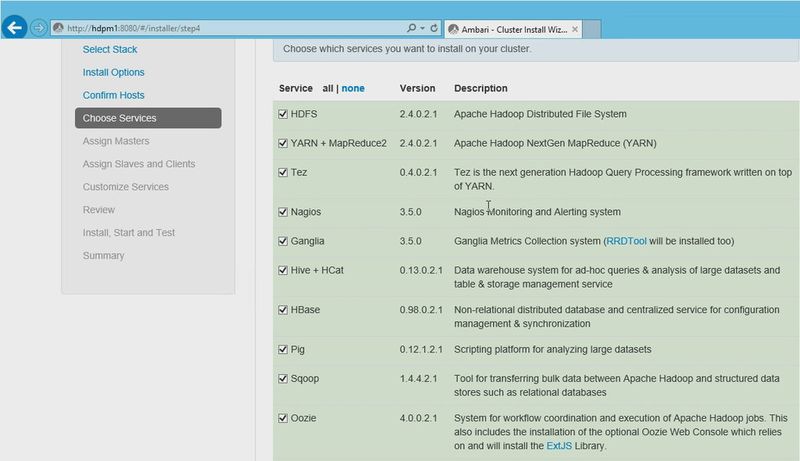The width and height of the screenshot is (800, 461).
Task: Select all services link
Action: 327,88
